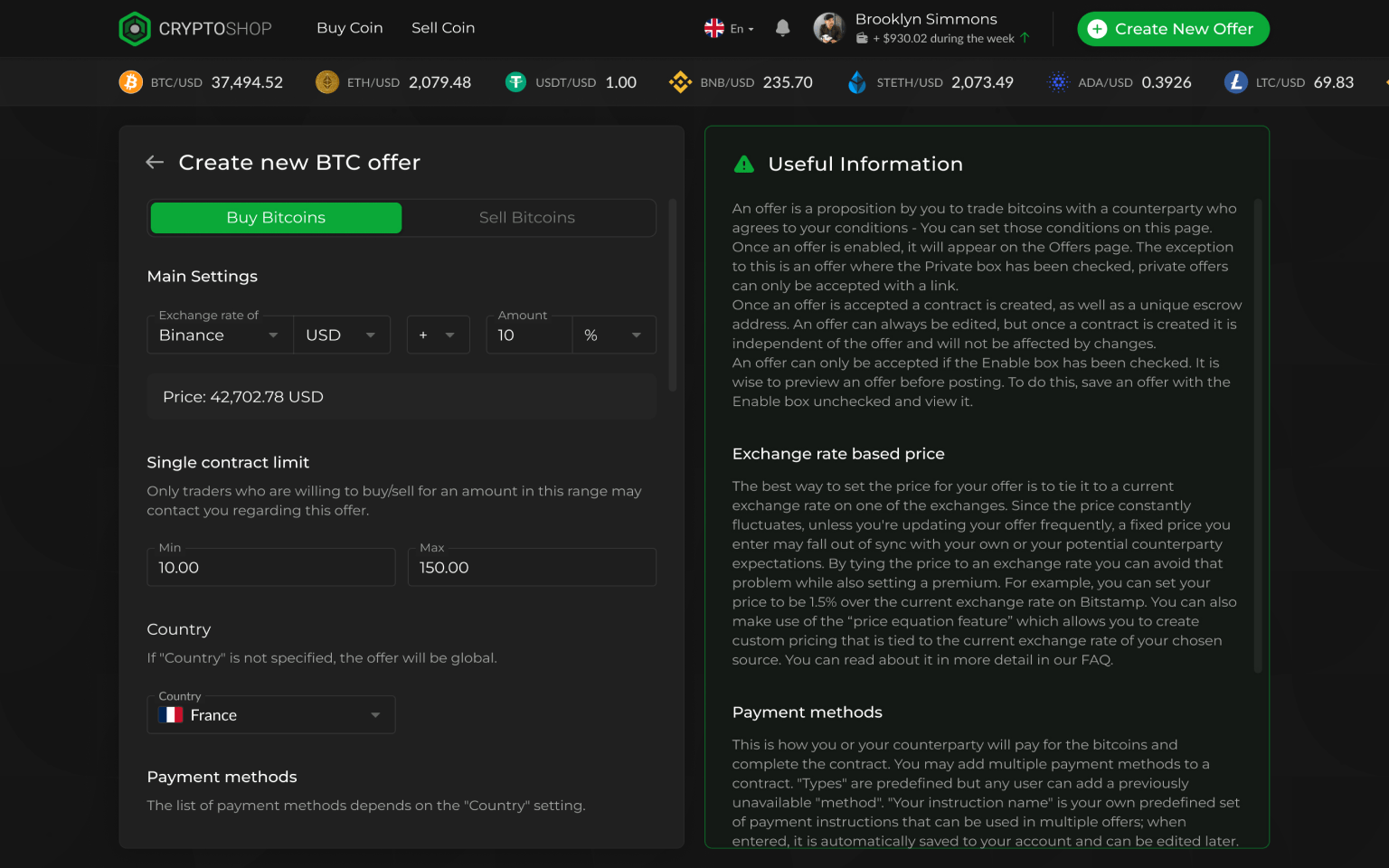Click the ETH/USD price 2,079.48
The image size is (1389, 868).
(x=439, y=82)
